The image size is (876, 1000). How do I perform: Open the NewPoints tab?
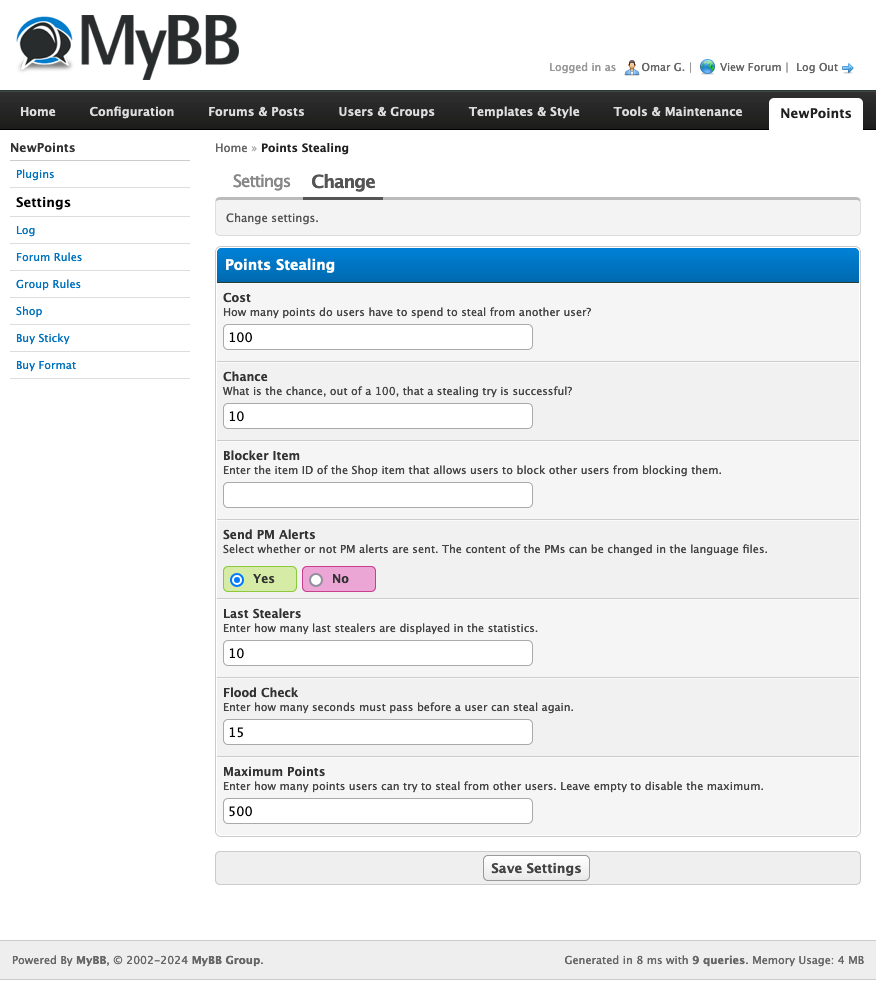tap(815, 113)
